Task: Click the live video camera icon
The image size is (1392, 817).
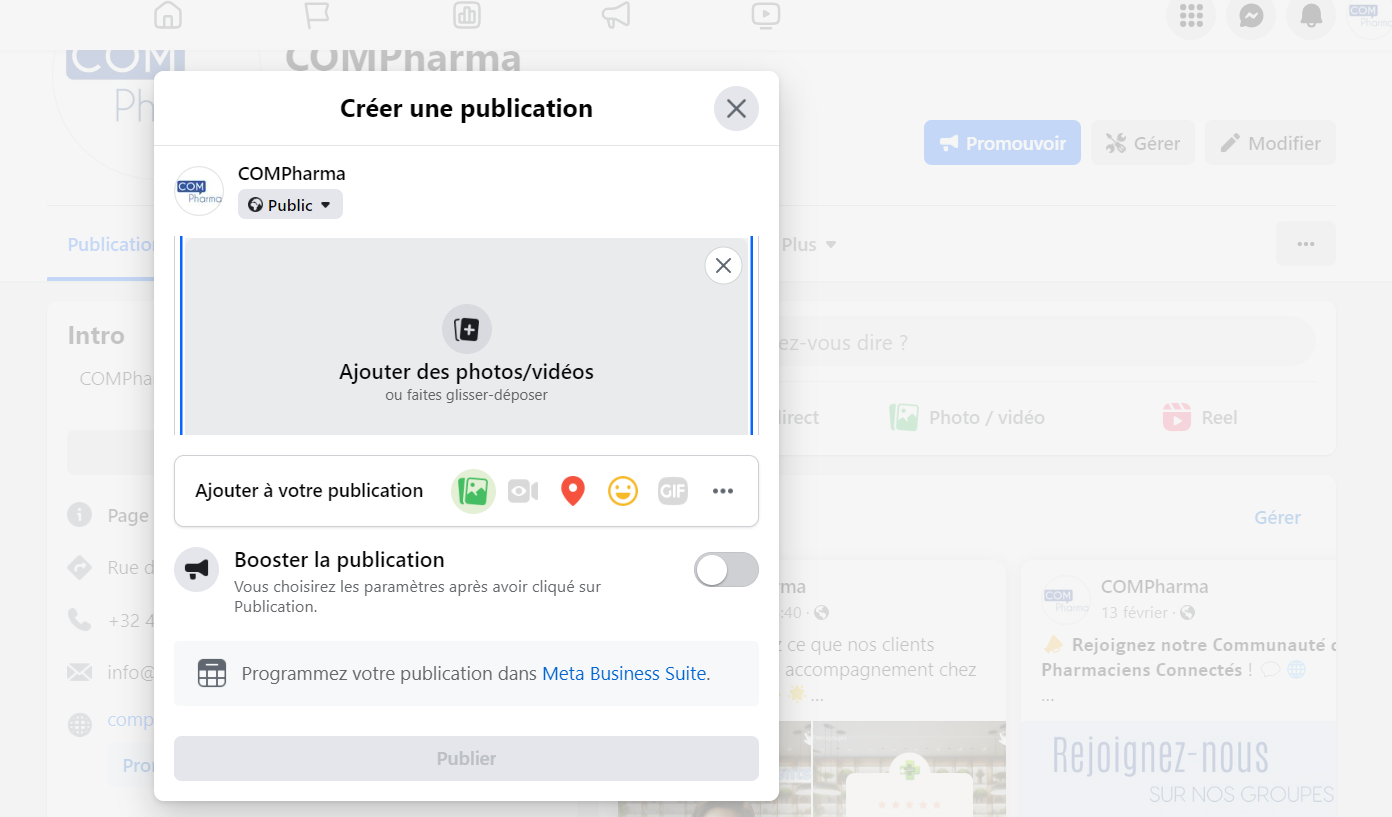Action: coord(523,491)
